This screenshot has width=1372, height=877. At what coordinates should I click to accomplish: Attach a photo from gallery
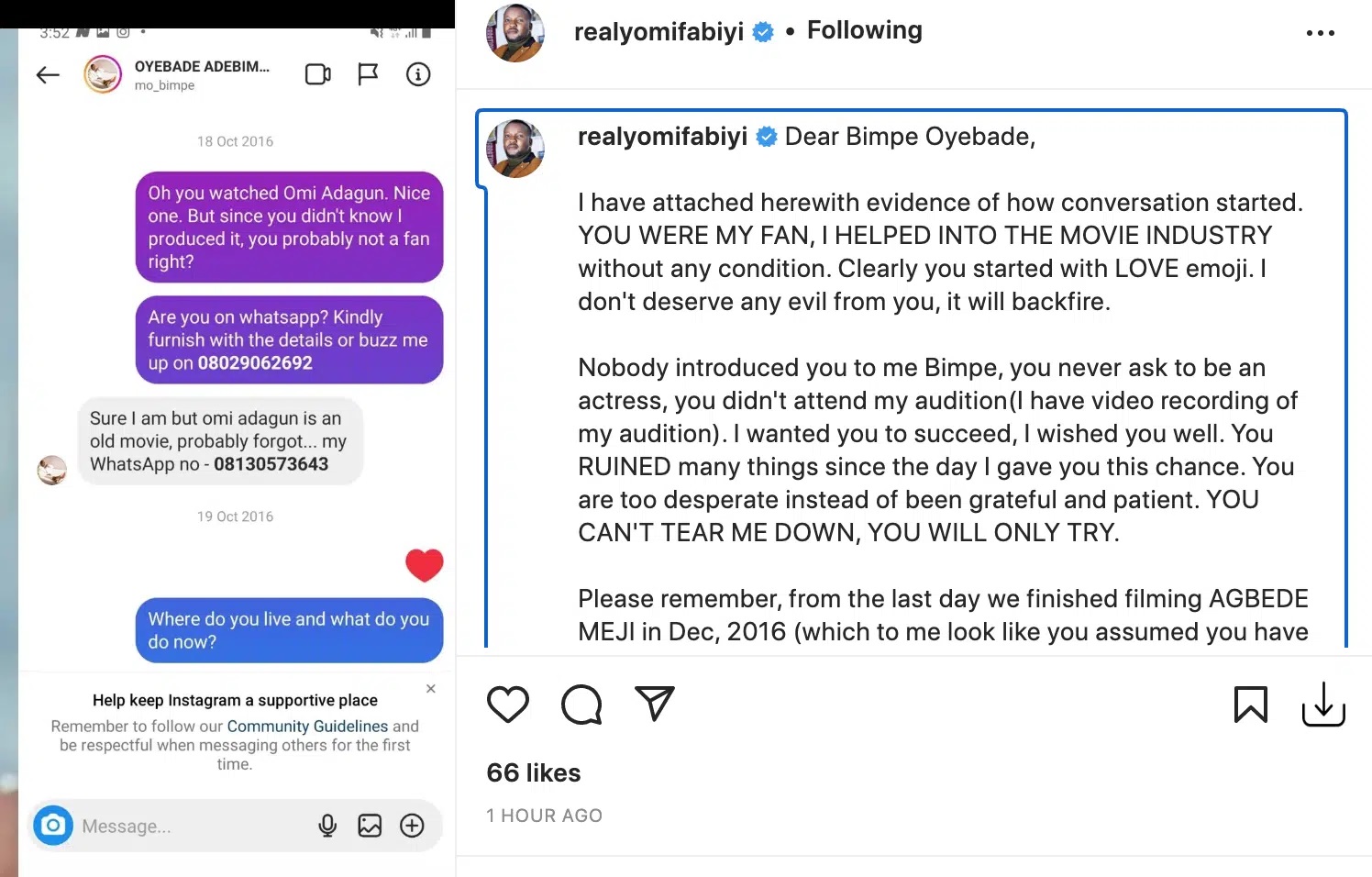click(x=370, y=826)
